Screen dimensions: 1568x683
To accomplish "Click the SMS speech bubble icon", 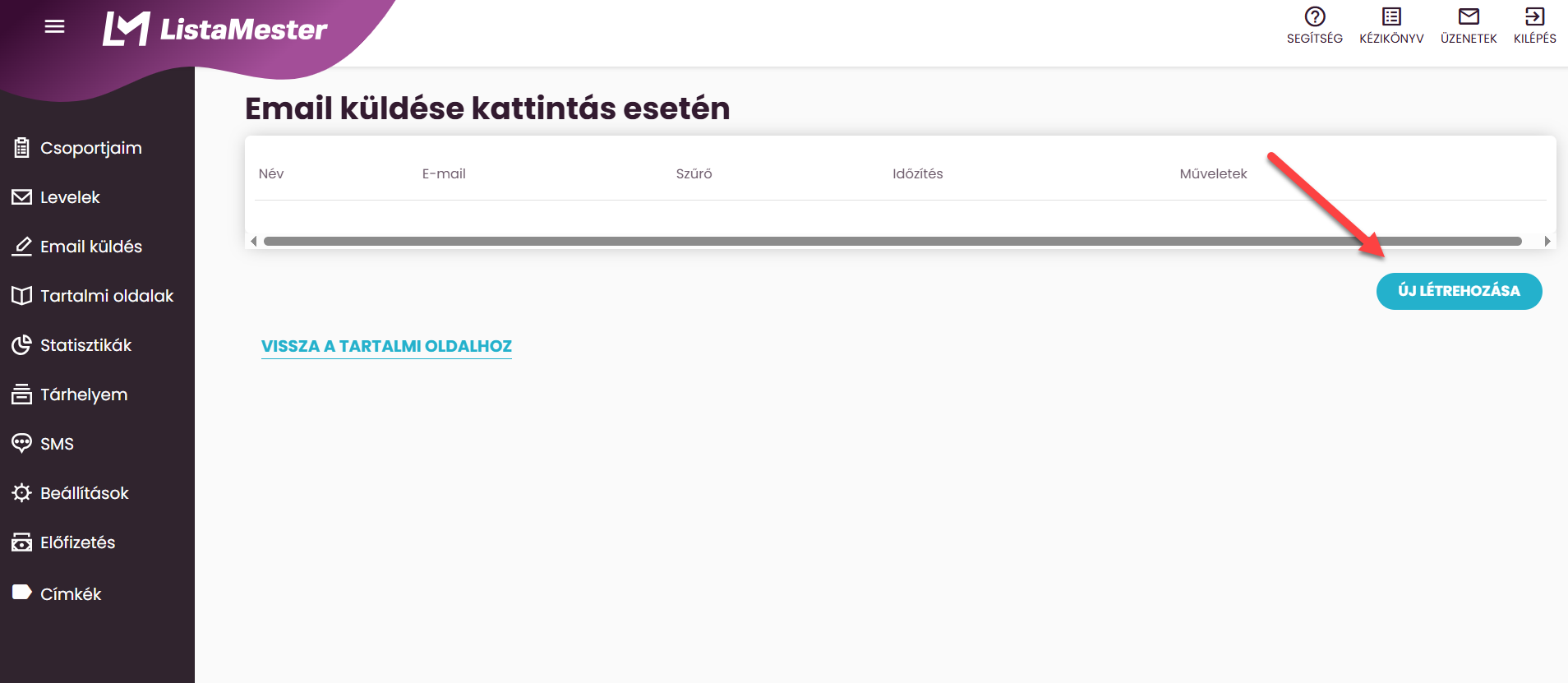I will (x=22, y=444).
